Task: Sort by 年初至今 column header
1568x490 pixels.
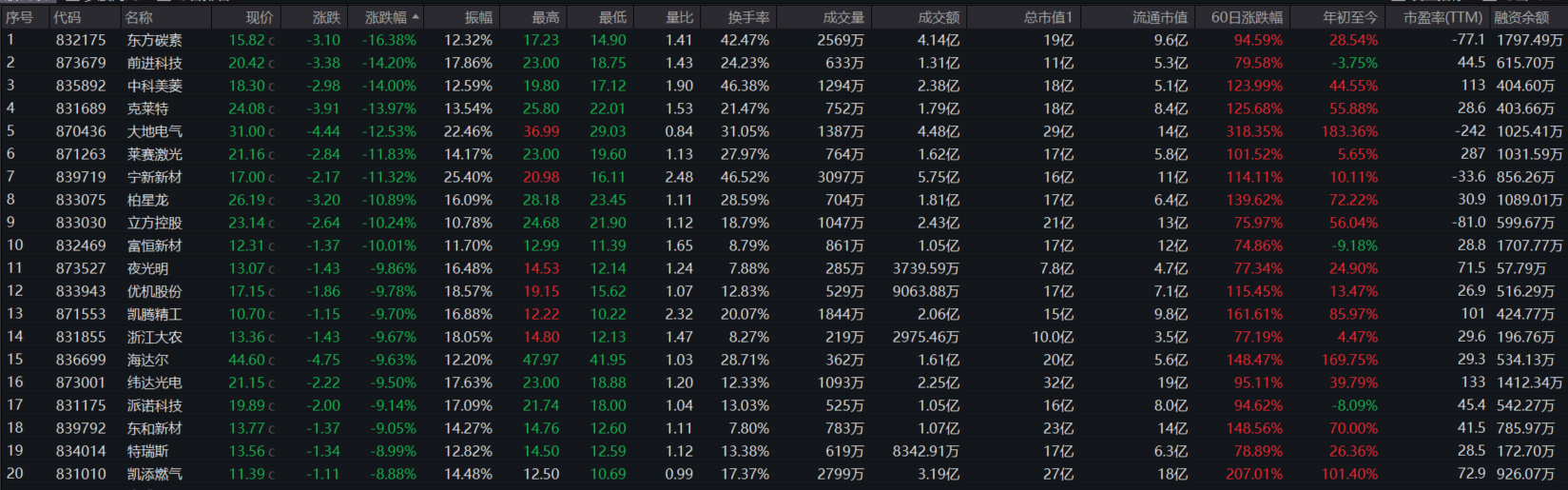Action: 1350,17
